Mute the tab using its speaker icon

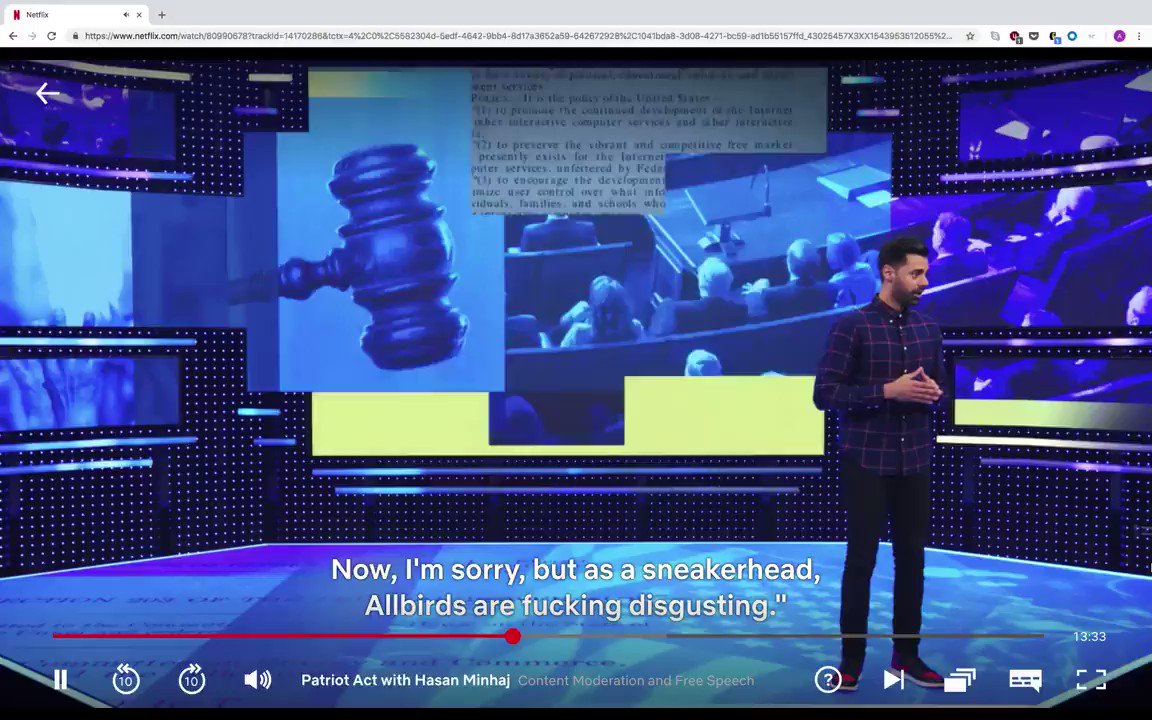click(x=126, y=15)
